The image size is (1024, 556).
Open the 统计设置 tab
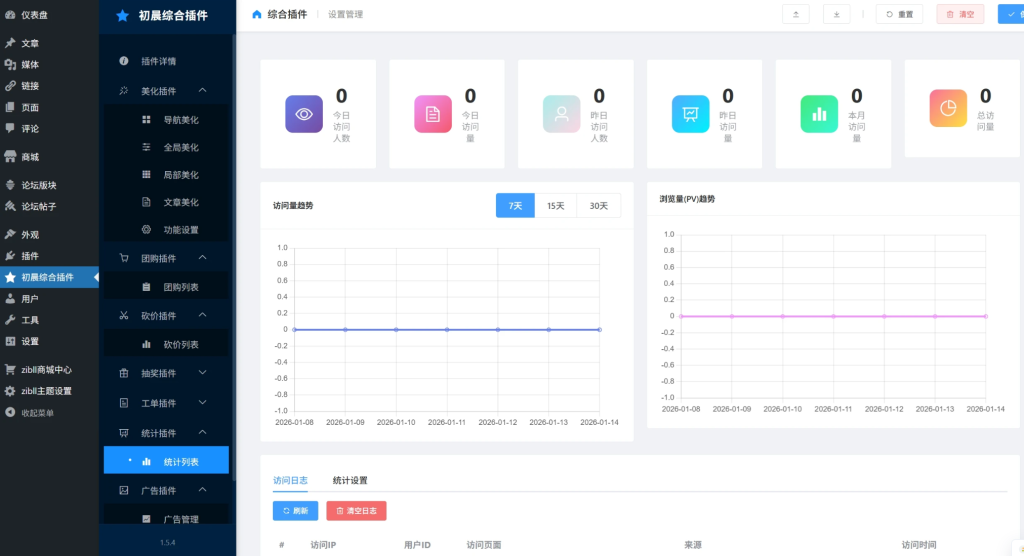350,480
